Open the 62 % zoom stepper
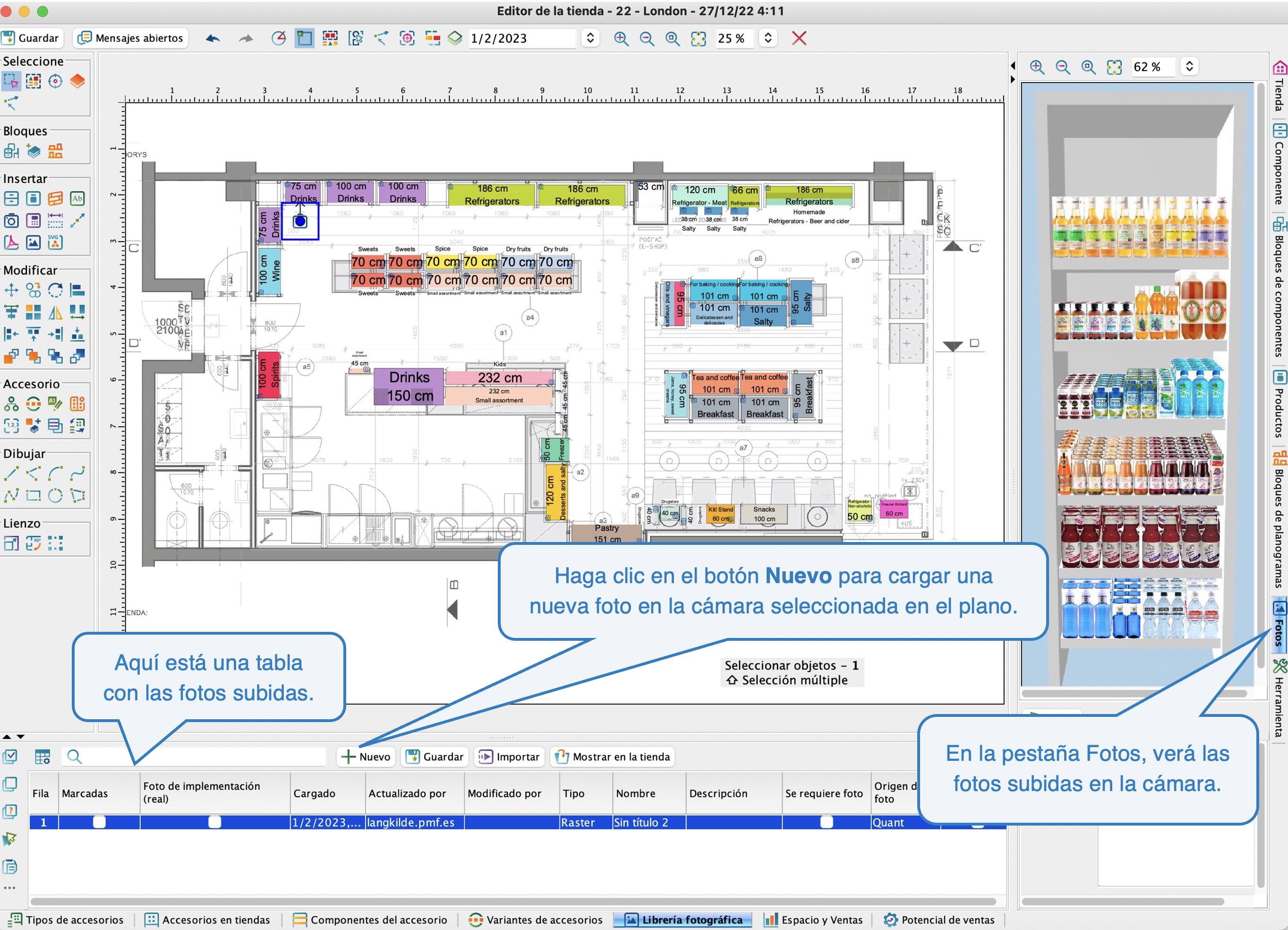 (x=1189, y=67)
